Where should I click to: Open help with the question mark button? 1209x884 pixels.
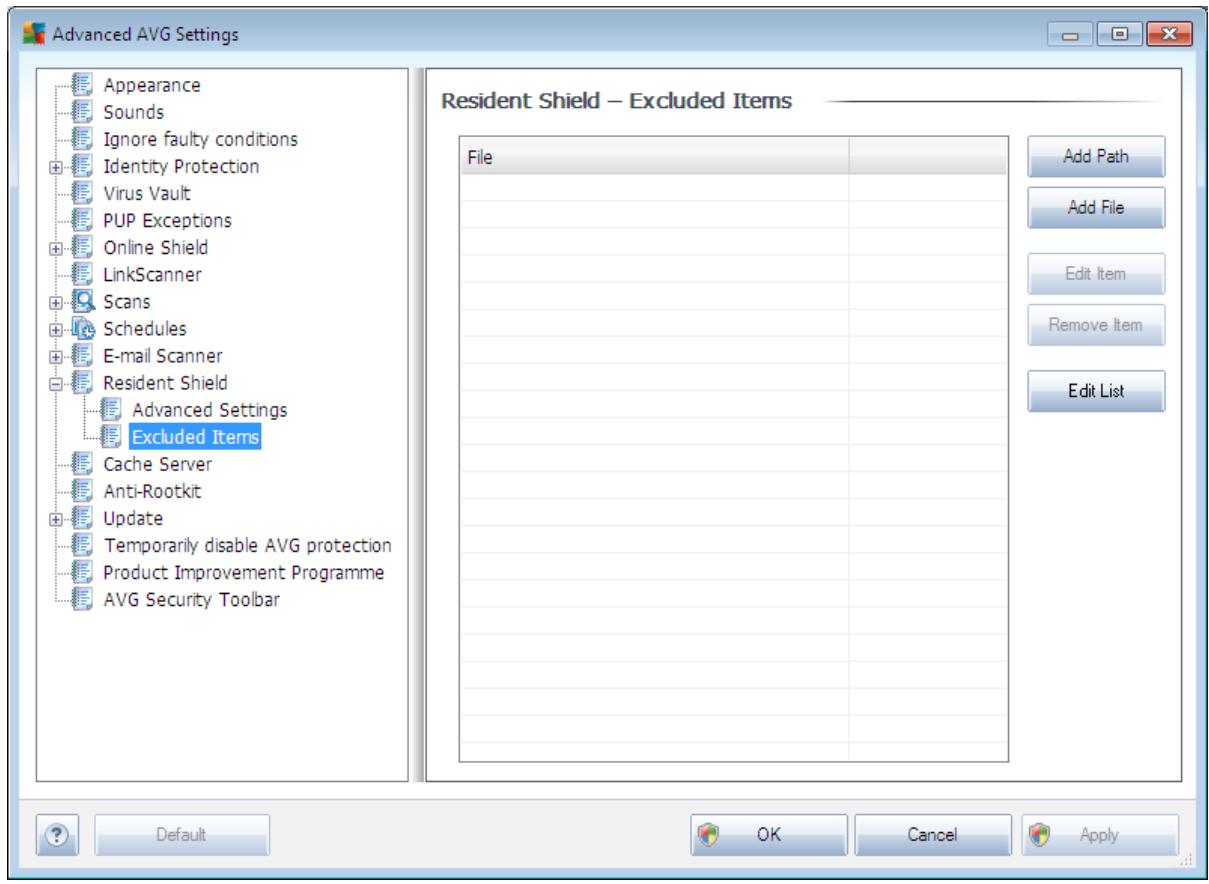(58, 833)
